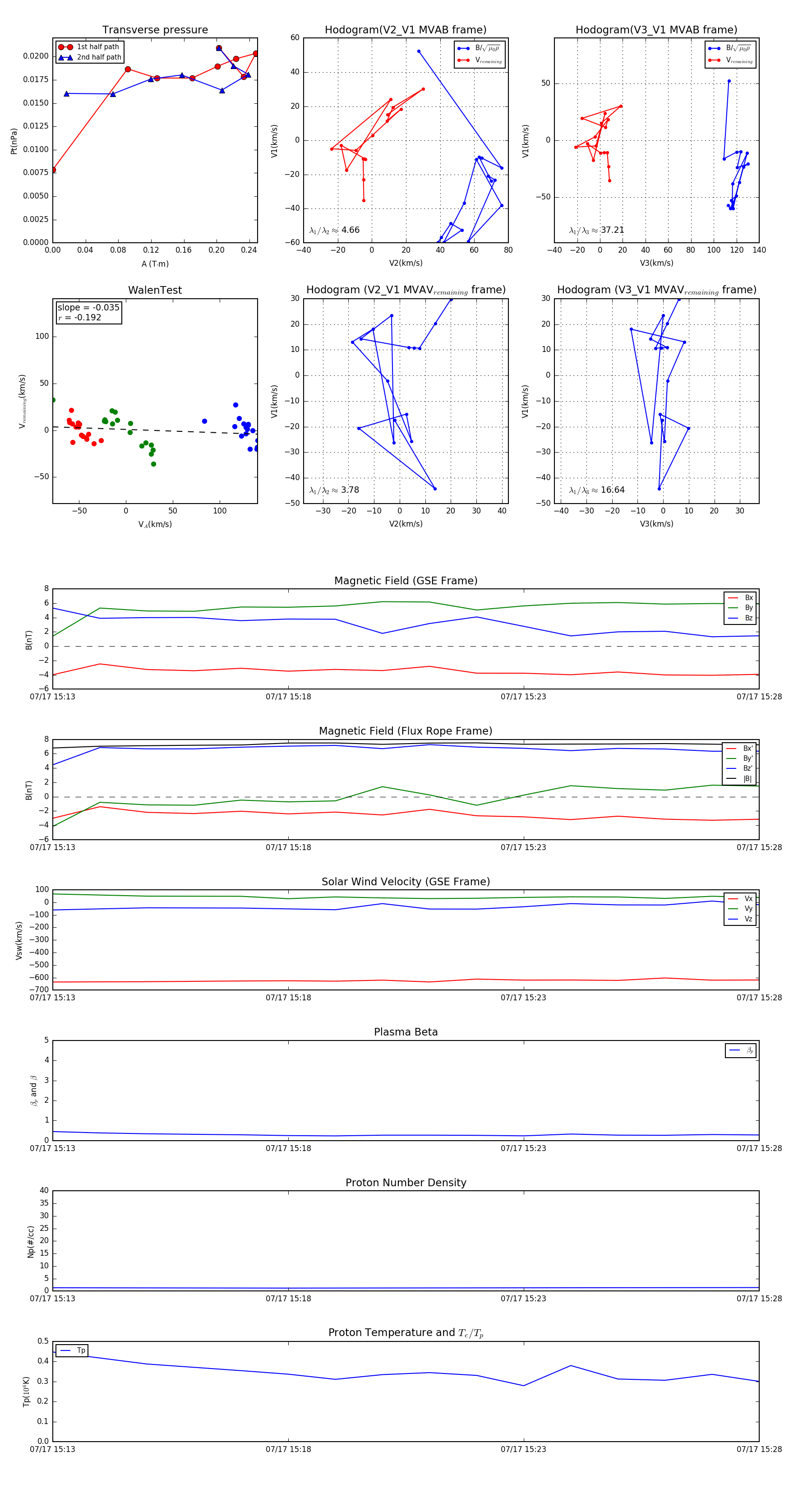Click the 'Proton Number Density' title
Image resolution: width=812 pixels, height=1489 pixels.
tap(406, 1182)
